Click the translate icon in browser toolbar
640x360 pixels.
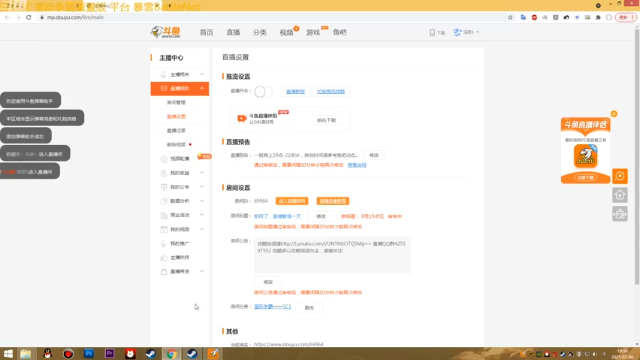coord(523,17)
